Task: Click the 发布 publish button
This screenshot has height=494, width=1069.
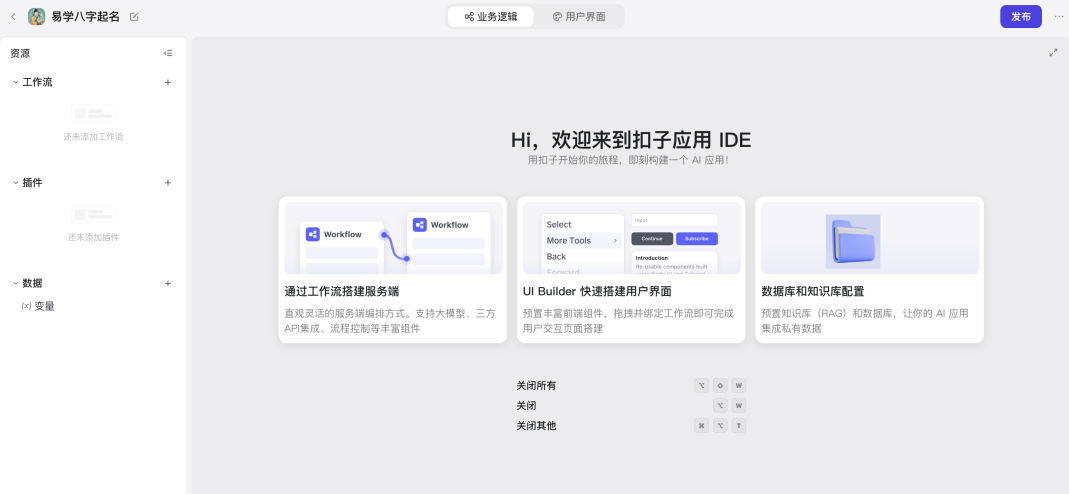Action: [1020, 17]
